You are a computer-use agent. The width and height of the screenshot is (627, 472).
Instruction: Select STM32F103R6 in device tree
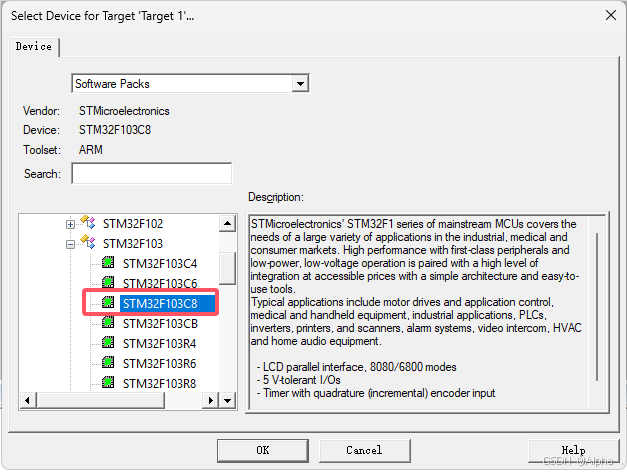pyautogui.click(x=160, y=364)
